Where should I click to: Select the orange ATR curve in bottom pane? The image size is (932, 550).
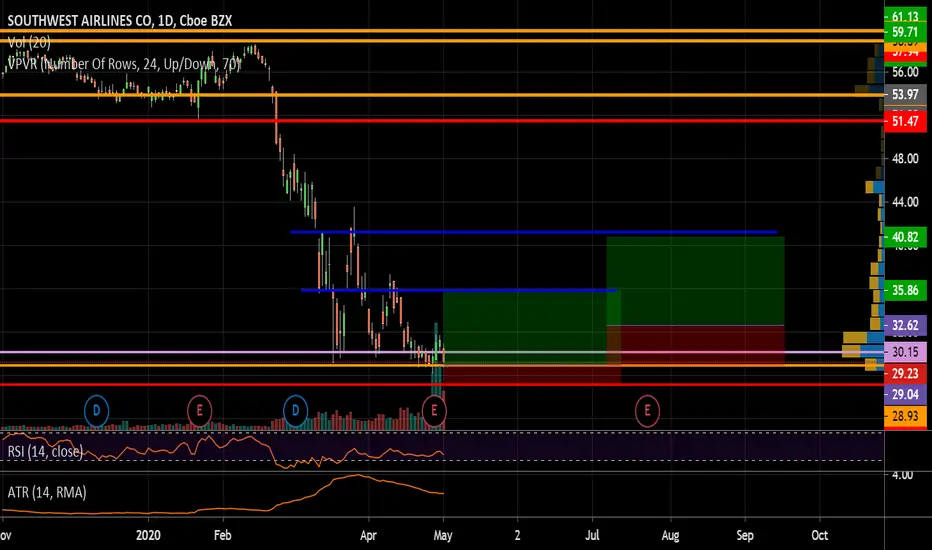pos(222,495)
